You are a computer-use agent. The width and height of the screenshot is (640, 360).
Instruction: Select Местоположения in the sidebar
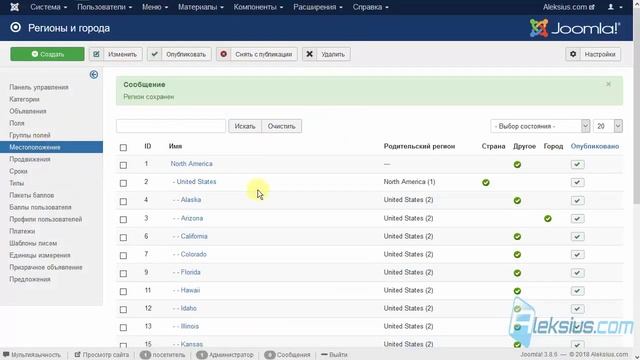[51, 147]
